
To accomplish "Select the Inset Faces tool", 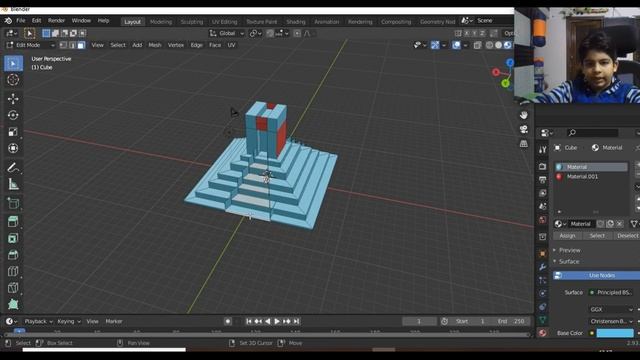I will [13, 238].
